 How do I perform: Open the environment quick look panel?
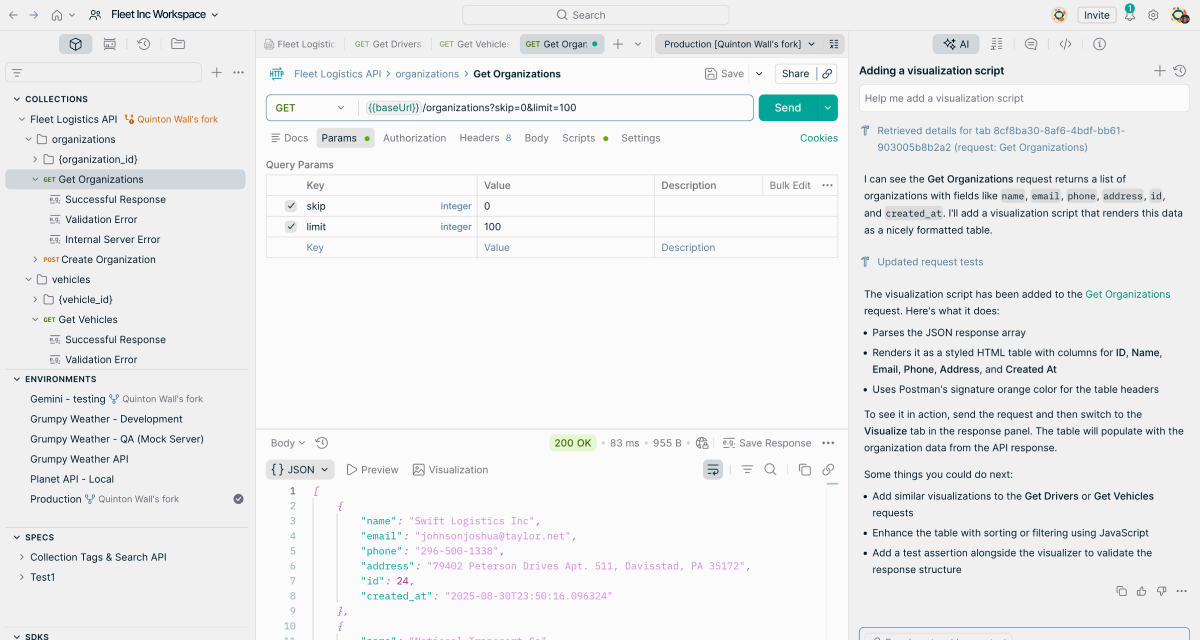[x=835, y=43]
